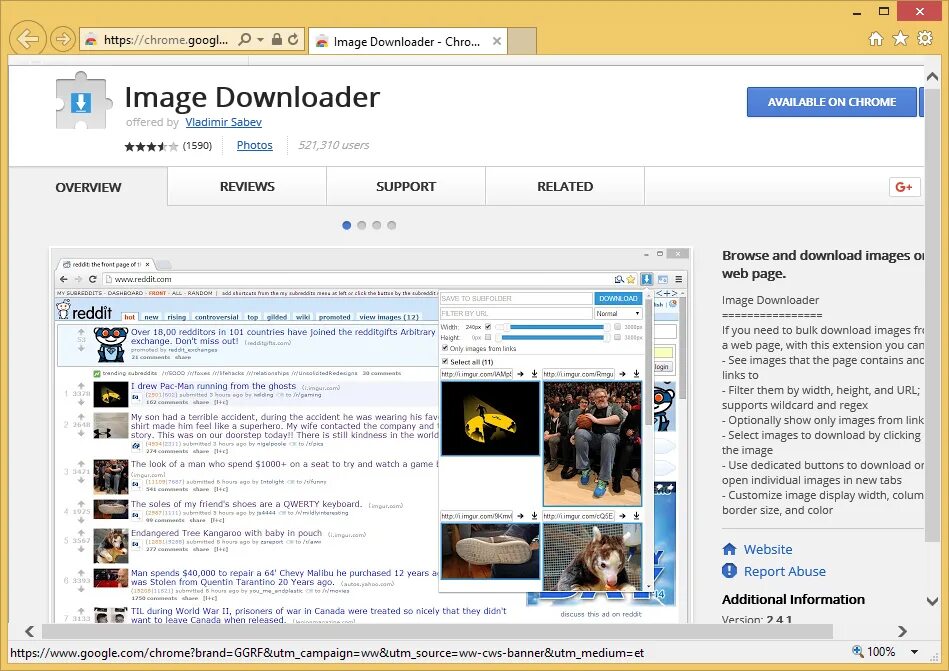Open a new blank browser tab
This screenshot has height=671, width=949.
pyautogui.click(x=522, y=41)
